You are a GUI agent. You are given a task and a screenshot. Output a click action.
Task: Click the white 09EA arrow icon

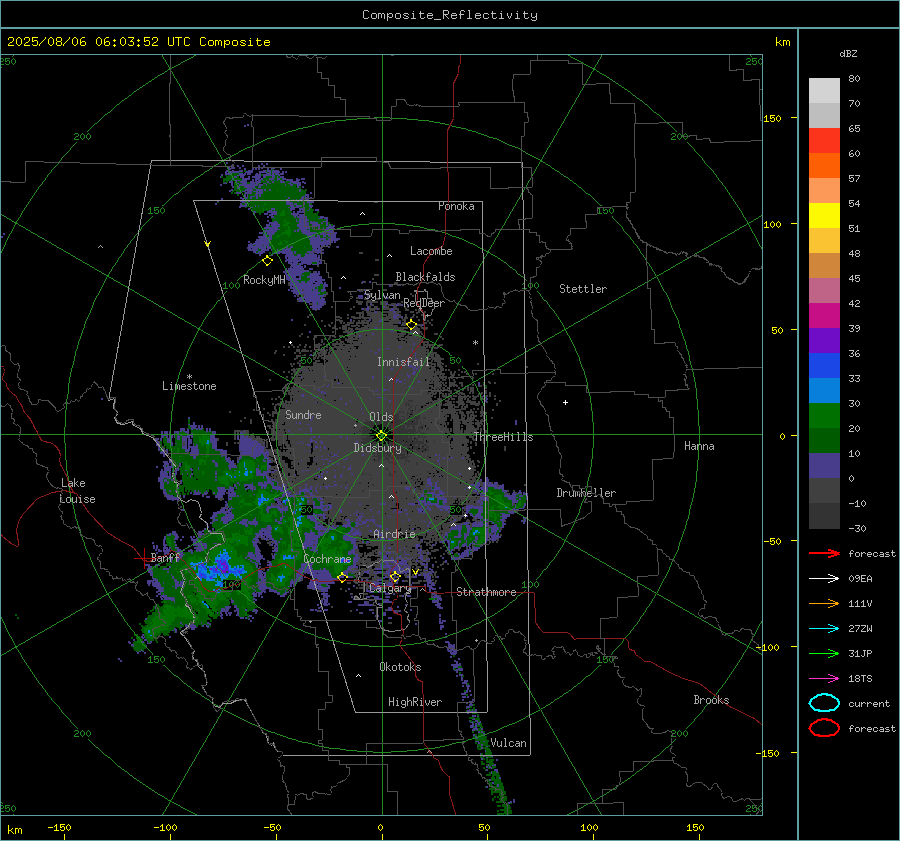(x=824, y=578)
